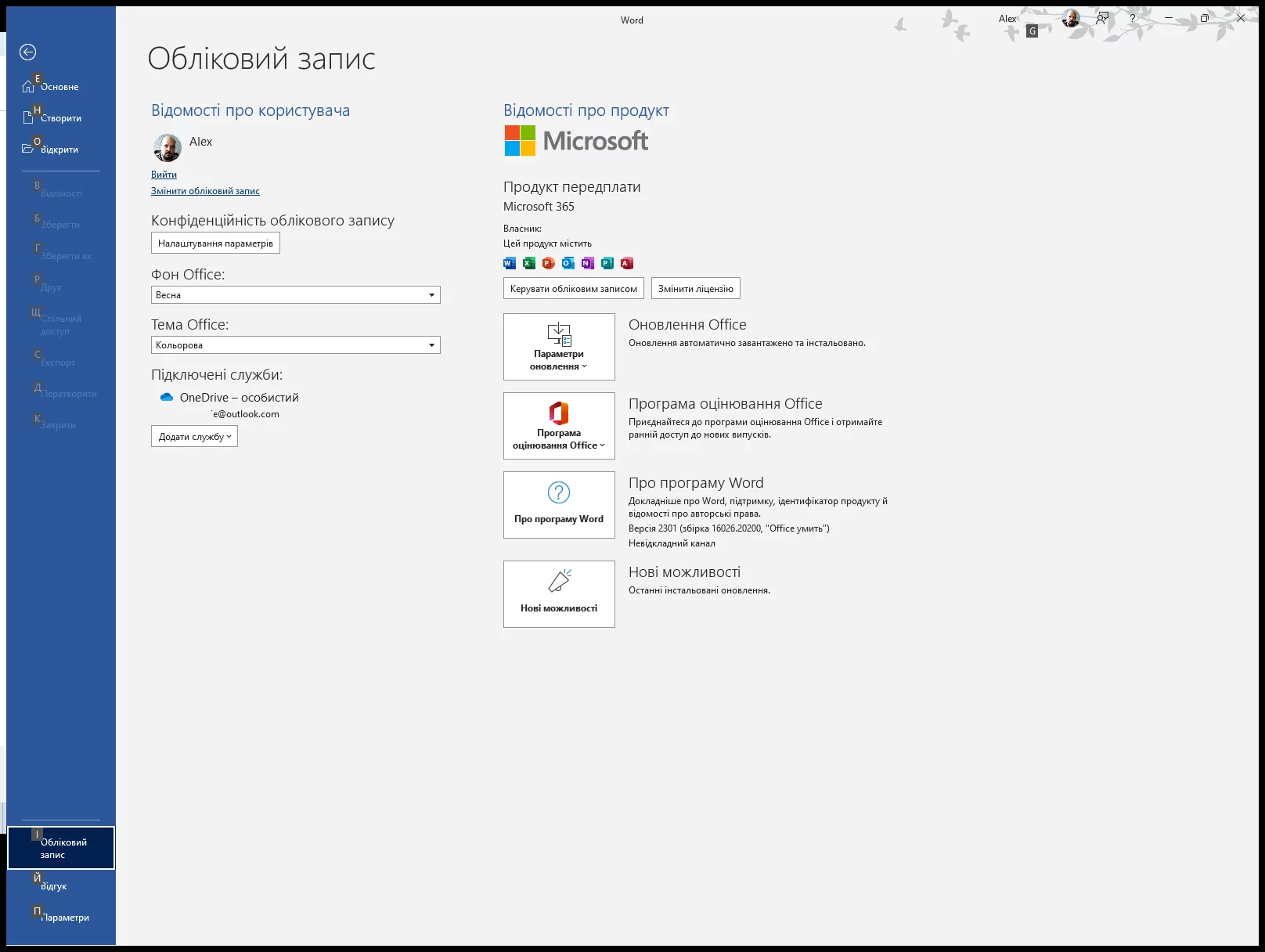
Task: Click the greyed Експорт sidebar item
Action: [61, 362]
